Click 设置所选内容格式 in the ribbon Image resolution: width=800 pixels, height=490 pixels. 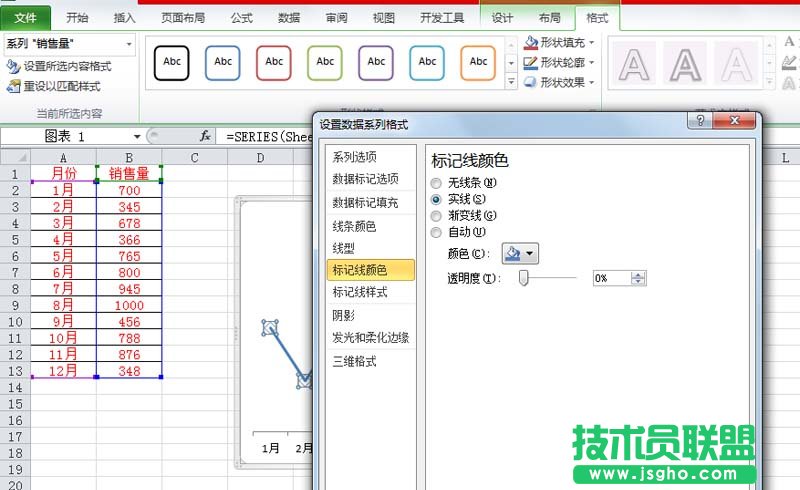[x=59, y=66]
